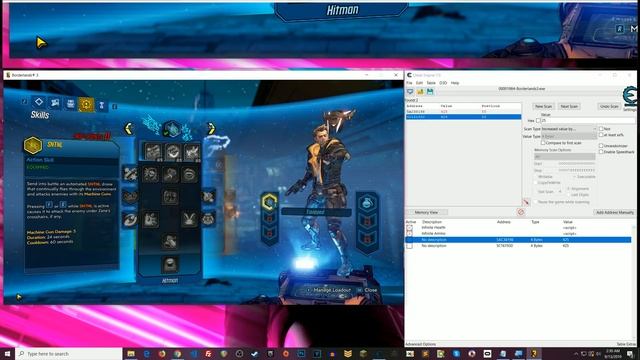This screenshot has width=640, height=360.
Task: Tick the Not checkbox
Action: [601, 129]
